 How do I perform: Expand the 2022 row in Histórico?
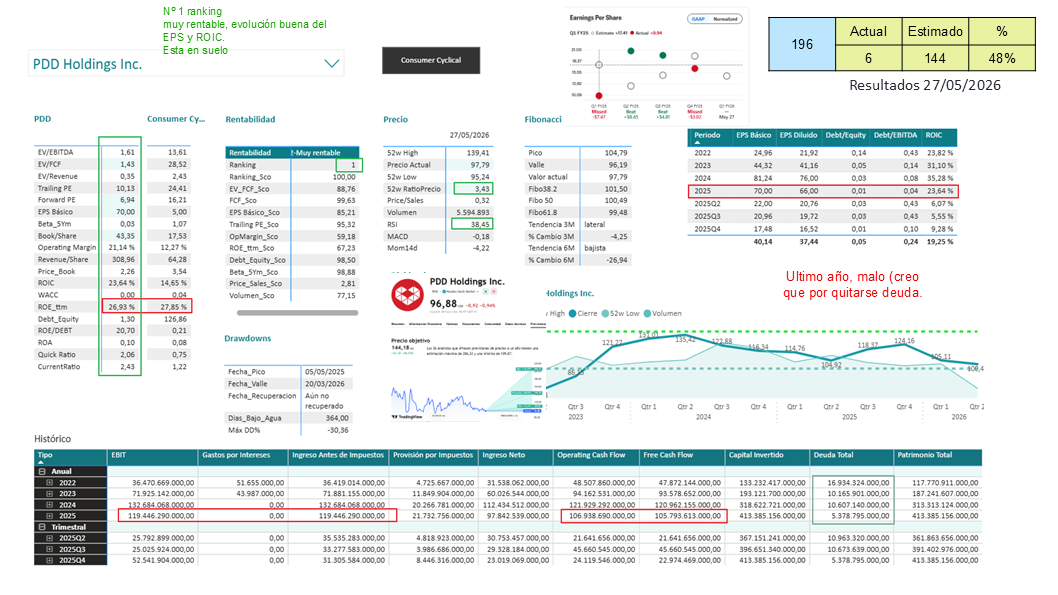49,483
